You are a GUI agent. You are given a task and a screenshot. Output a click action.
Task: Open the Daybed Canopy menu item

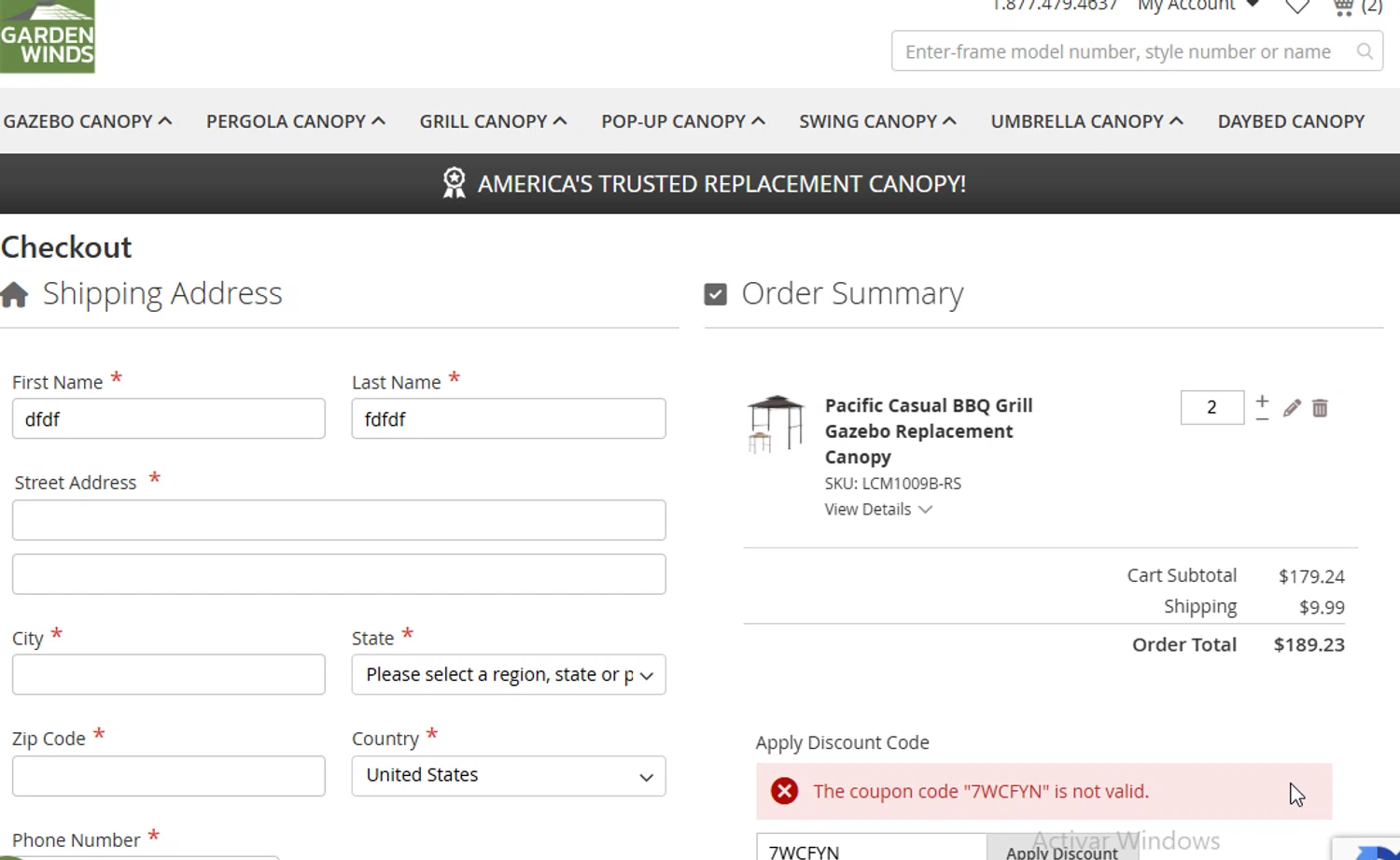tap(1291, 121)
